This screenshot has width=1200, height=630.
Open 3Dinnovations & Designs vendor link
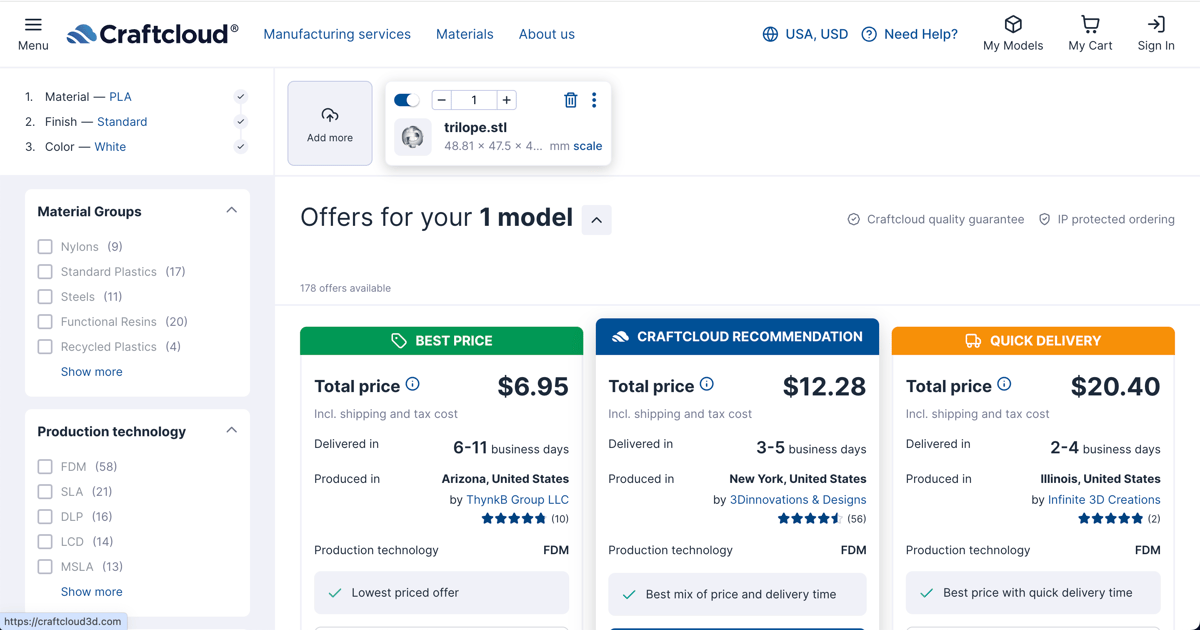[x=798, y=500]
